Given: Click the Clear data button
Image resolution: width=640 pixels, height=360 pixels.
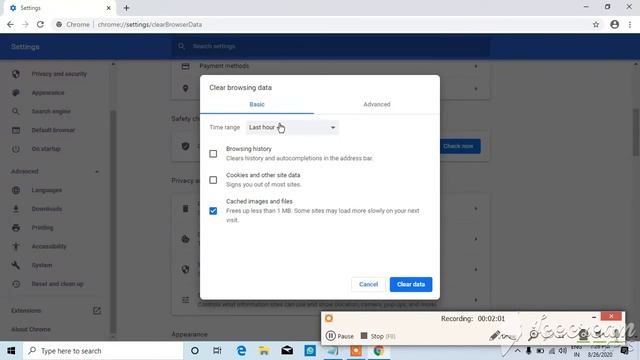Looking at the screenshot, I should coord(411,284).
